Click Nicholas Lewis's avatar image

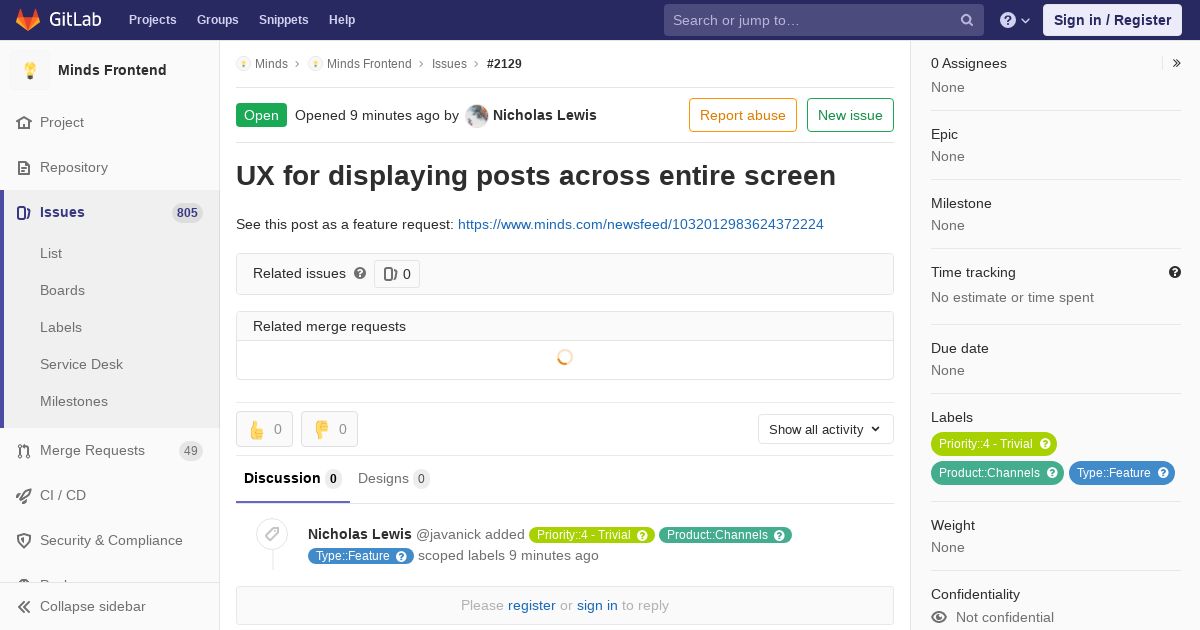(x=477, y=116)
